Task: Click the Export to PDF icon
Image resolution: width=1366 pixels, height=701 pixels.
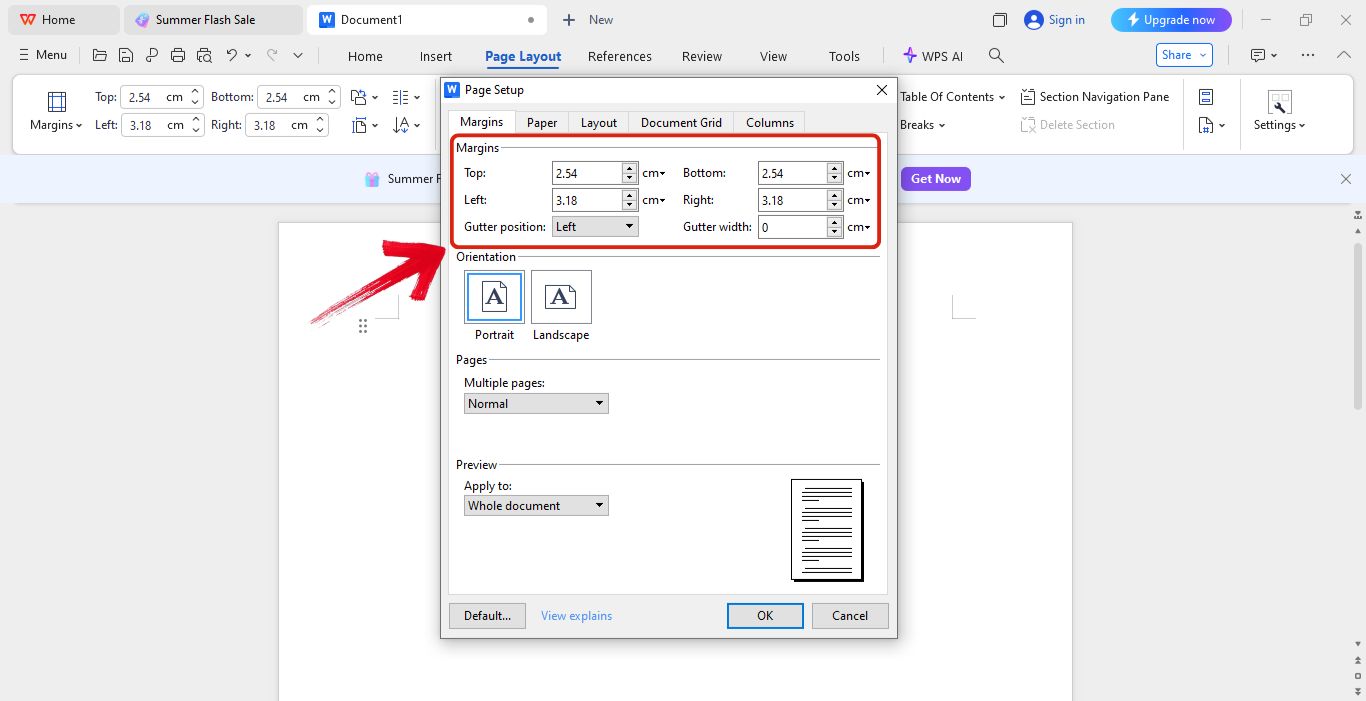Action: (152, 55)
